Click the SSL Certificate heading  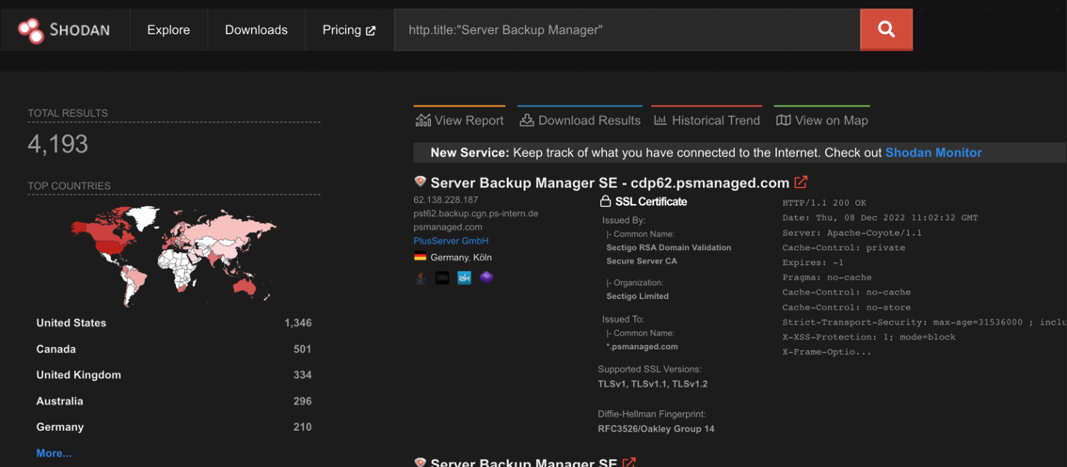point(651,202)
